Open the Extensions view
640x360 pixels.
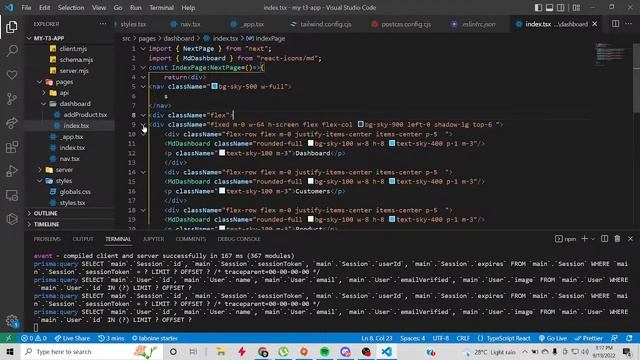click(12, 147)
